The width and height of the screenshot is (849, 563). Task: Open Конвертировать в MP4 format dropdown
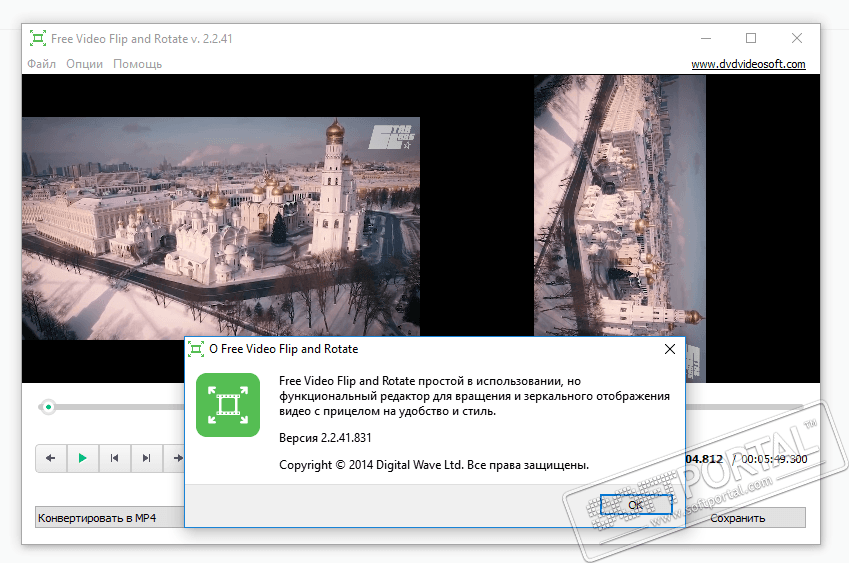tap(110, 518)
